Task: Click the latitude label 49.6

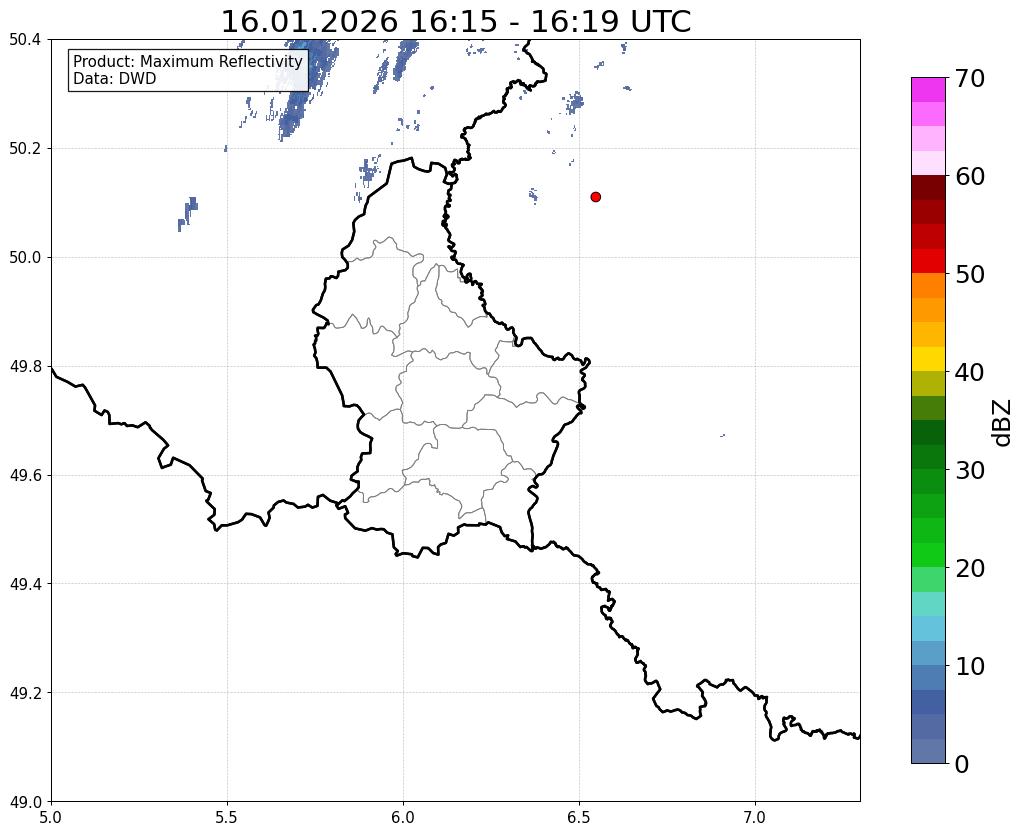Action: (x=25, y=475)
